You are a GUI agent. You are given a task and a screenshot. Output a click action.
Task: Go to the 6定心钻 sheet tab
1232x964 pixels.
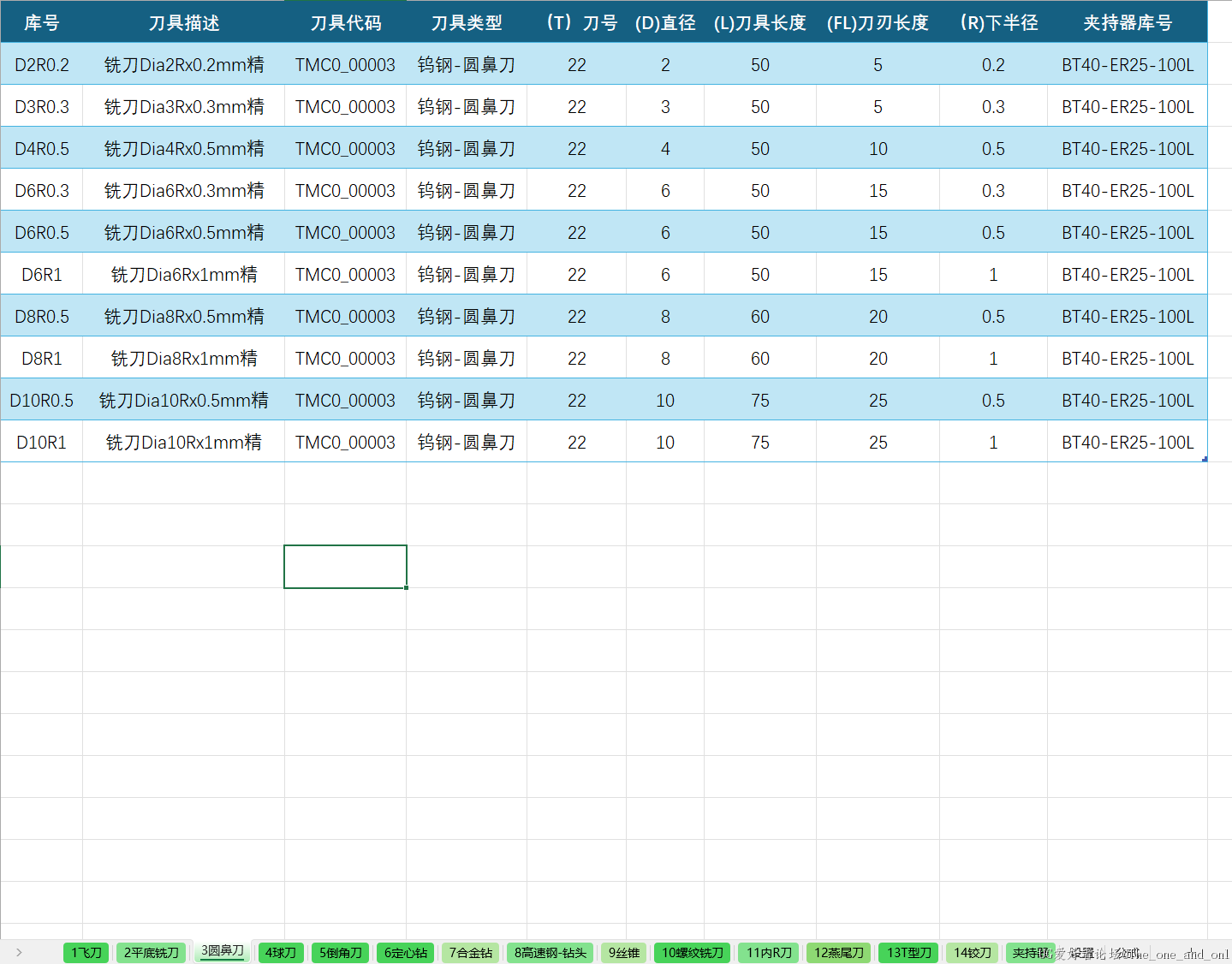pyautogui.click(x=406, y=952)
